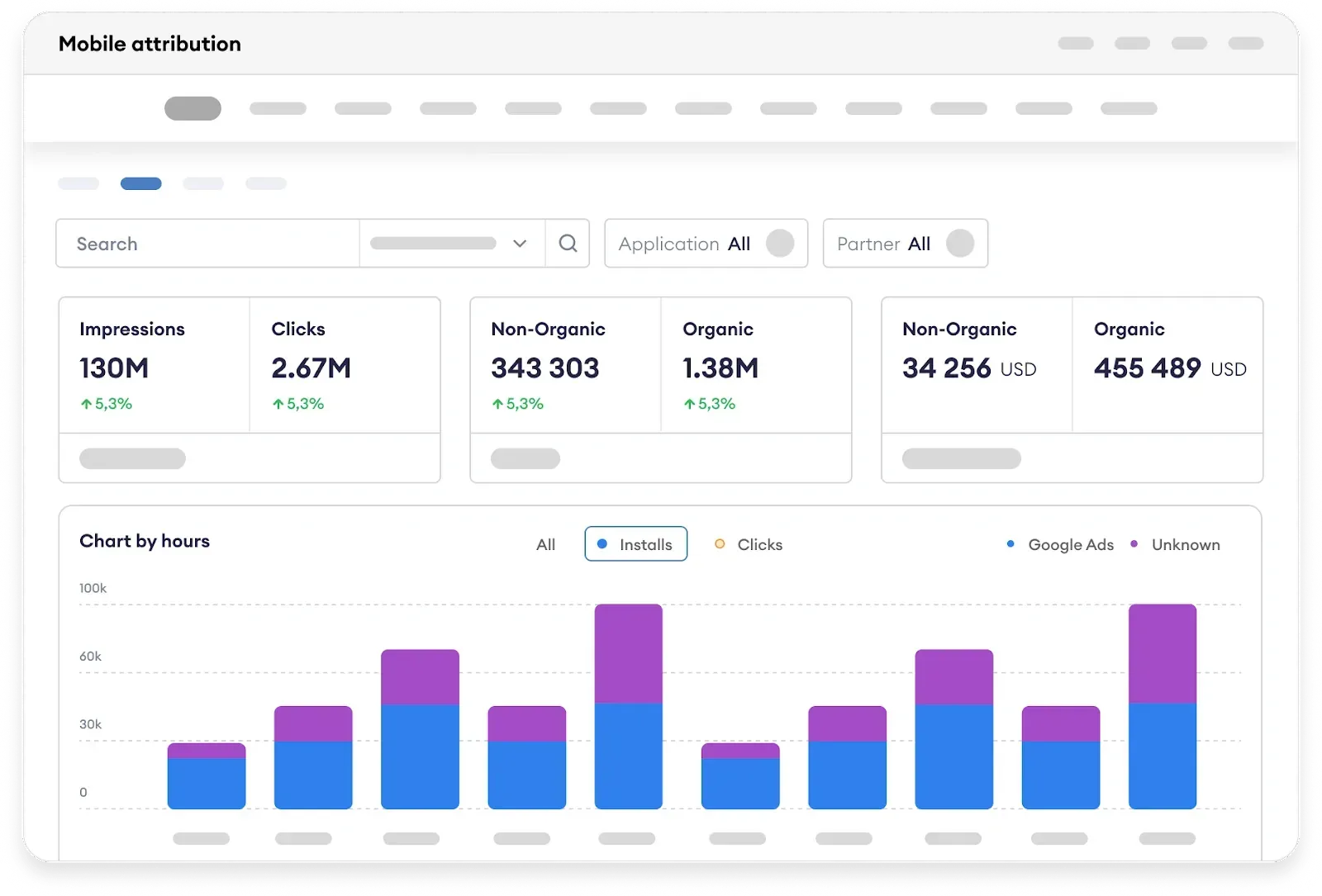Click the green arrow under Impressions
This screenshot has width=1322, height=896.
click(86, 404)
